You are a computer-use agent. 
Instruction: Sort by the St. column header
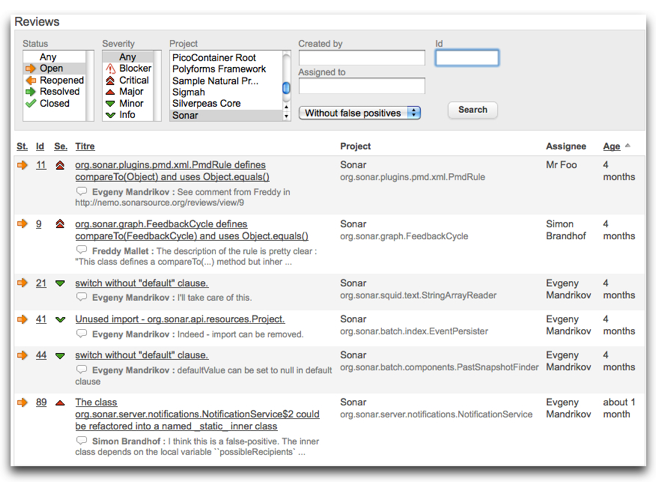(22, 146)
